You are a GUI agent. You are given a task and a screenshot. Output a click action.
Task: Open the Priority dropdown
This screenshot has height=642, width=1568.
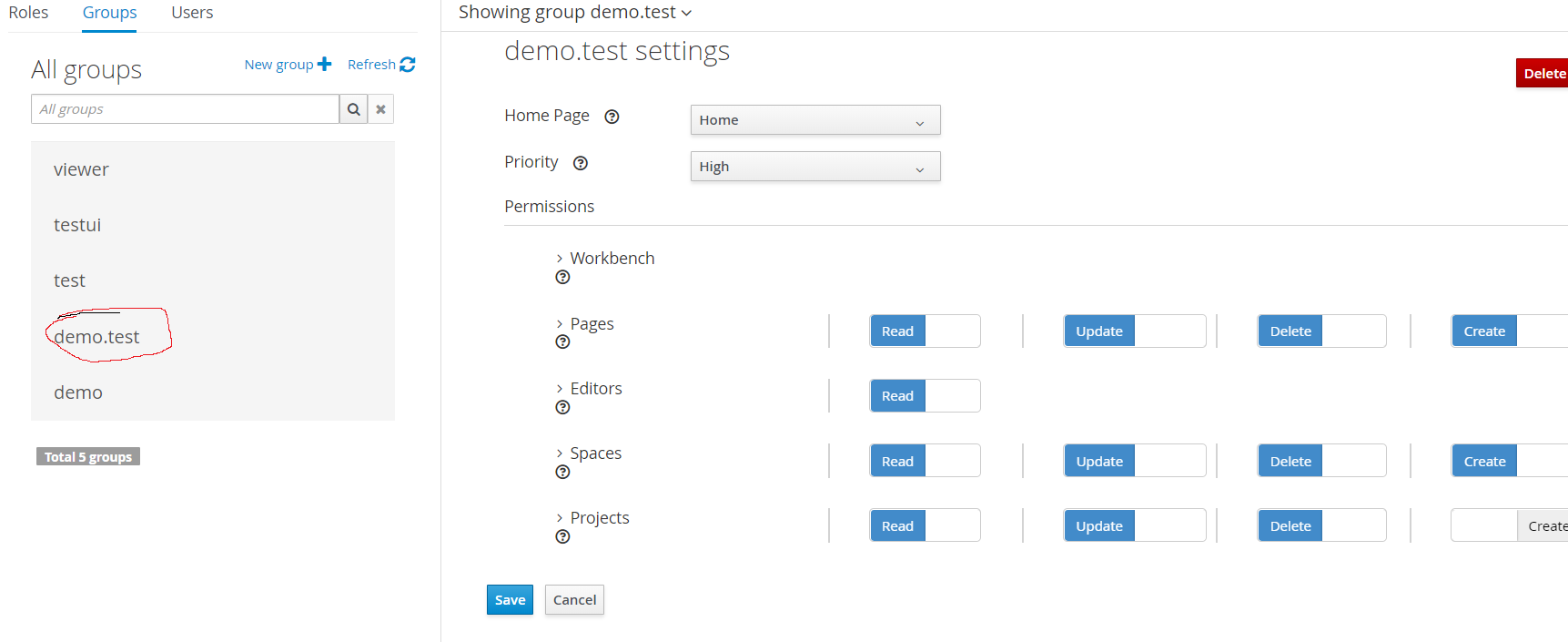tap(814, 167)
